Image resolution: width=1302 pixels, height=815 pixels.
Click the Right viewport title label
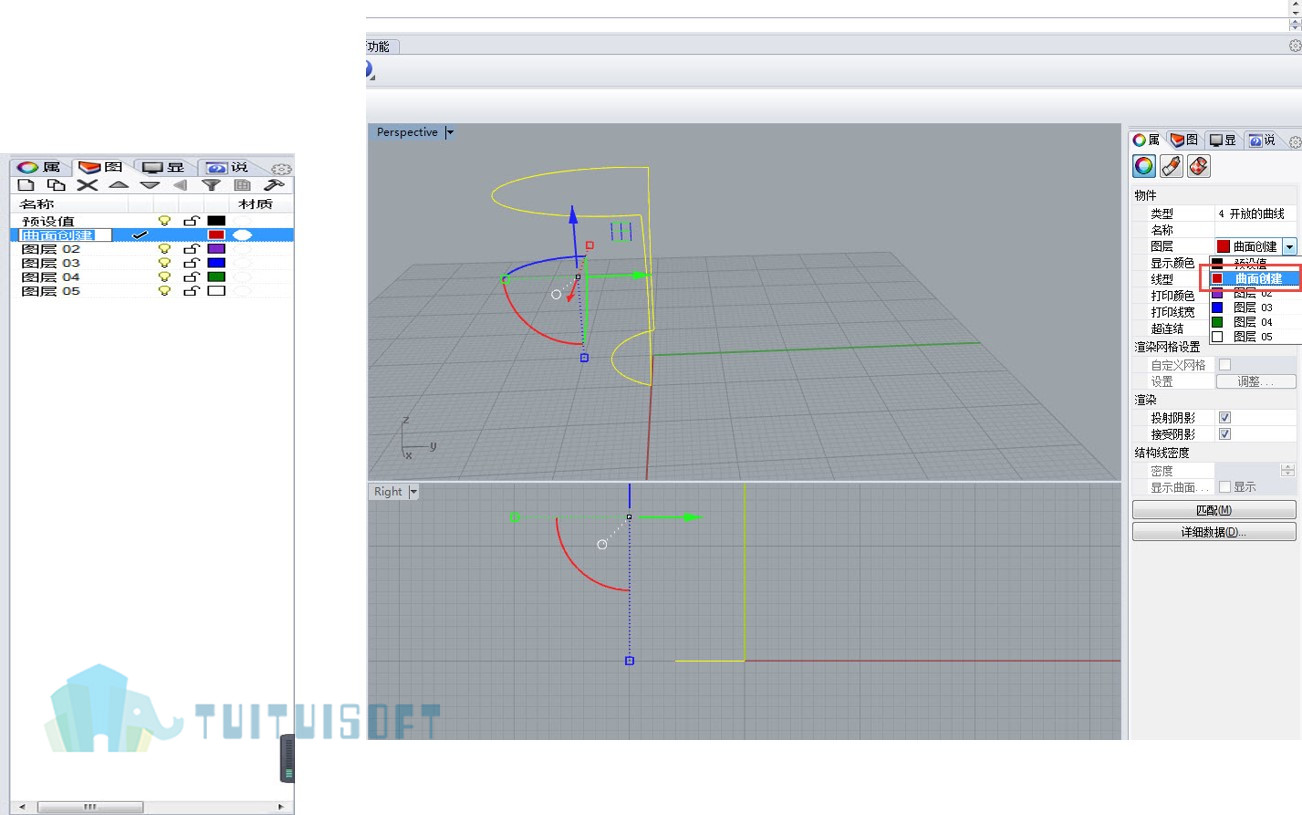388,492
